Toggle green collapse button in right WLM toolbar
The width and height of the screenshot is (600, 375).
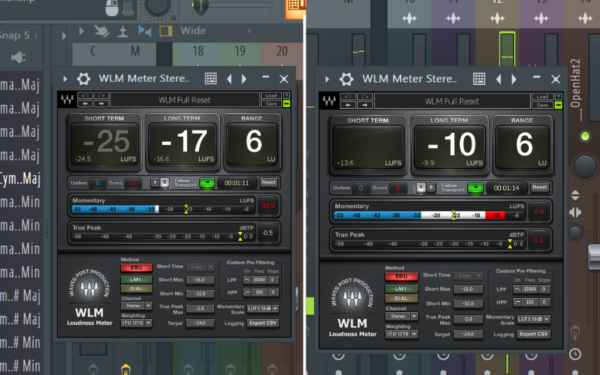pyautogui.click(x=558, y=105)
